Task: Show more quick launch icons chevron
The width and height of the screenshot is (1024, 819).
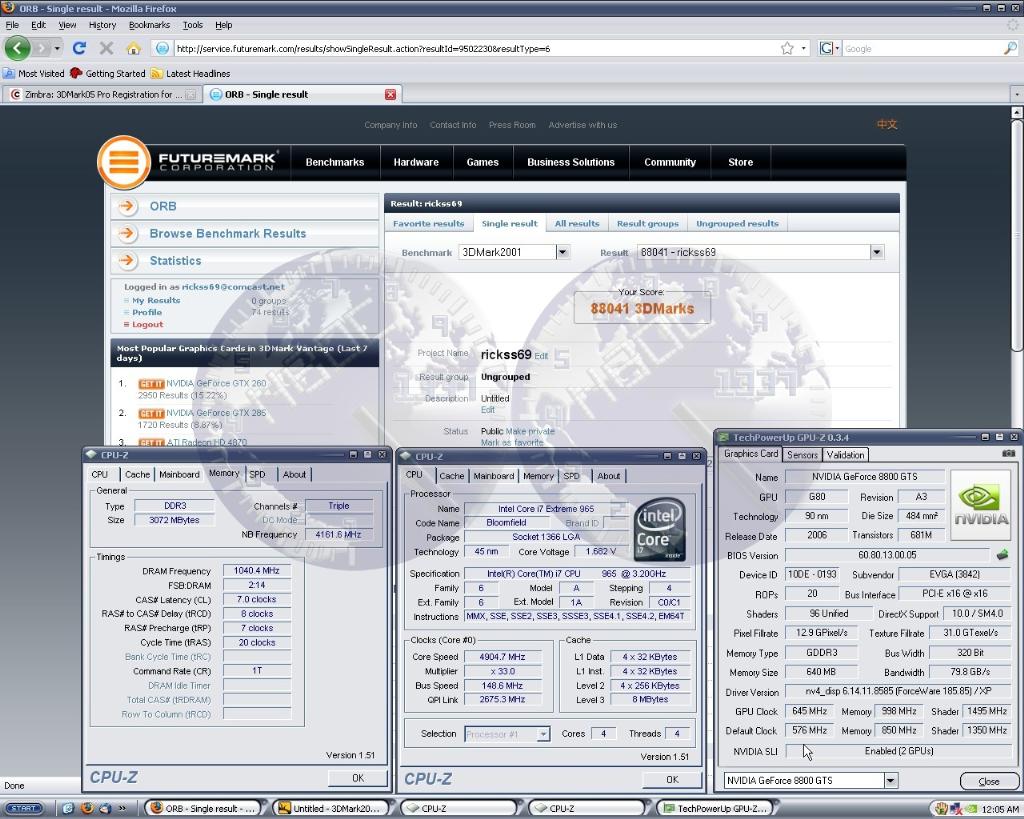Action: point(121,809)
